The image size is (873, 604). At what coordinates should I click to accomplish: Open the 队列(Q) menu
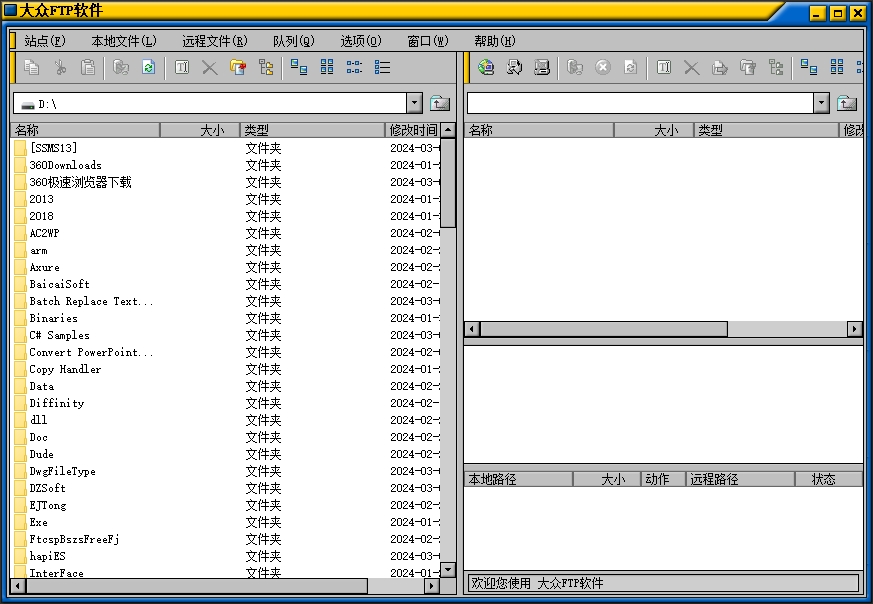pos(294,41)
